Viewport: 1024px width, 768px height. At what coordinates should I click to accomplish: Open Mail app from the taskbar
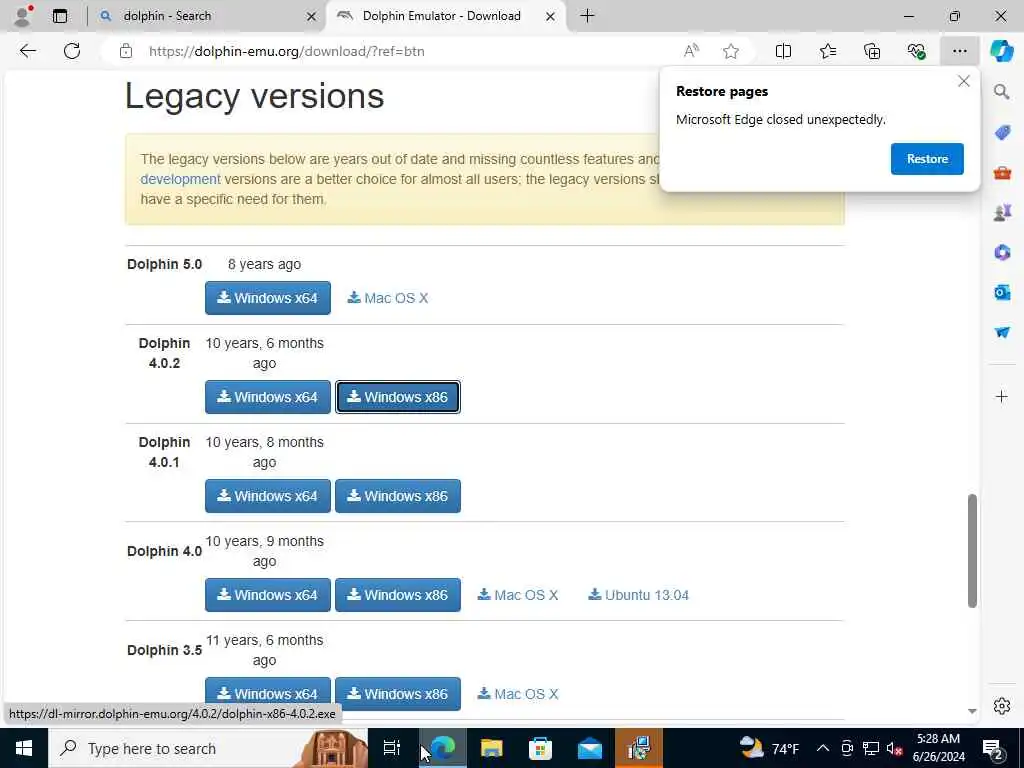pos(589,748)
